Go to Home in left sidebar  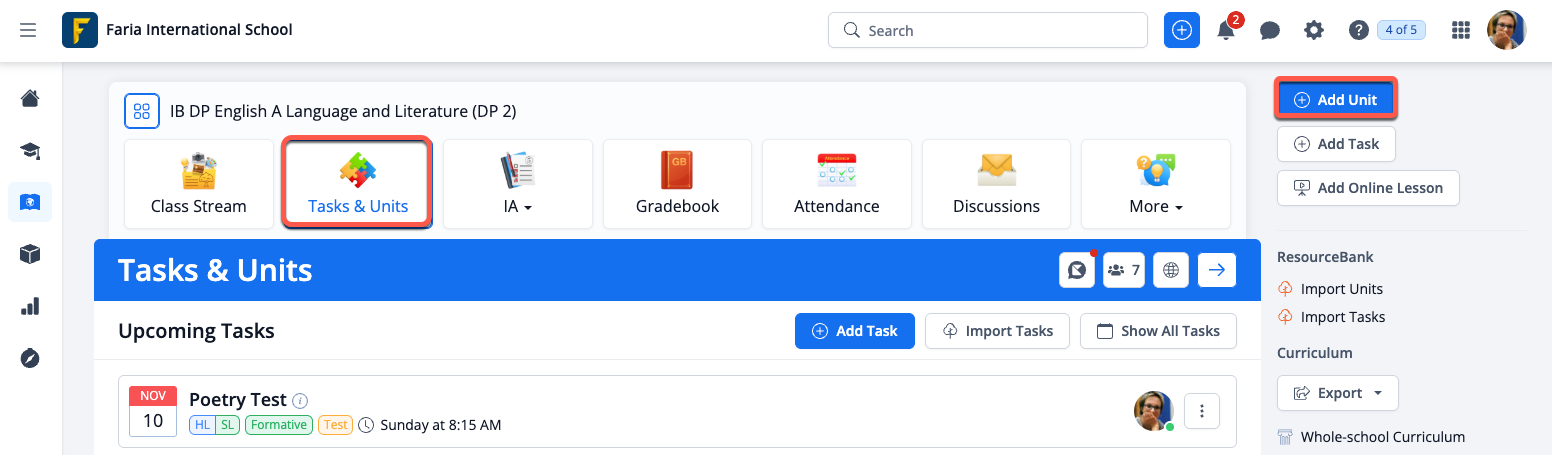click(30, 98)
